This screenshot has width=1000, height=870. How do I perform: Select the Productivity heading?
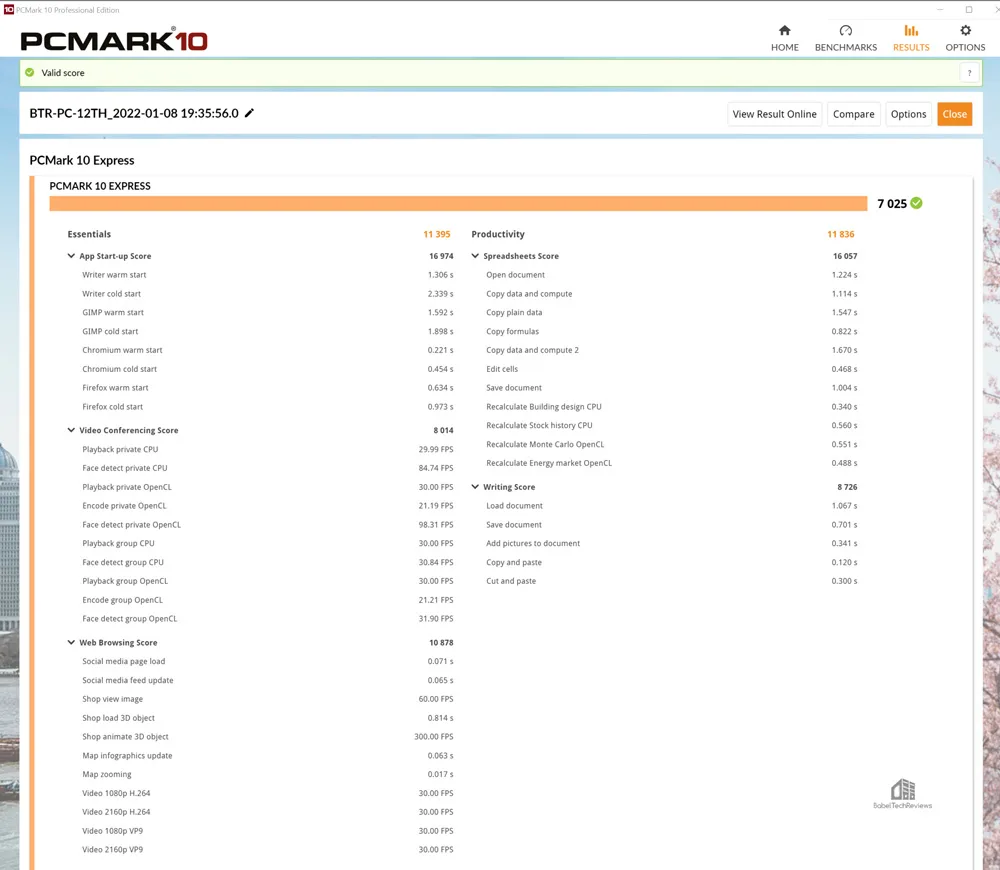[x=497, y=234]
